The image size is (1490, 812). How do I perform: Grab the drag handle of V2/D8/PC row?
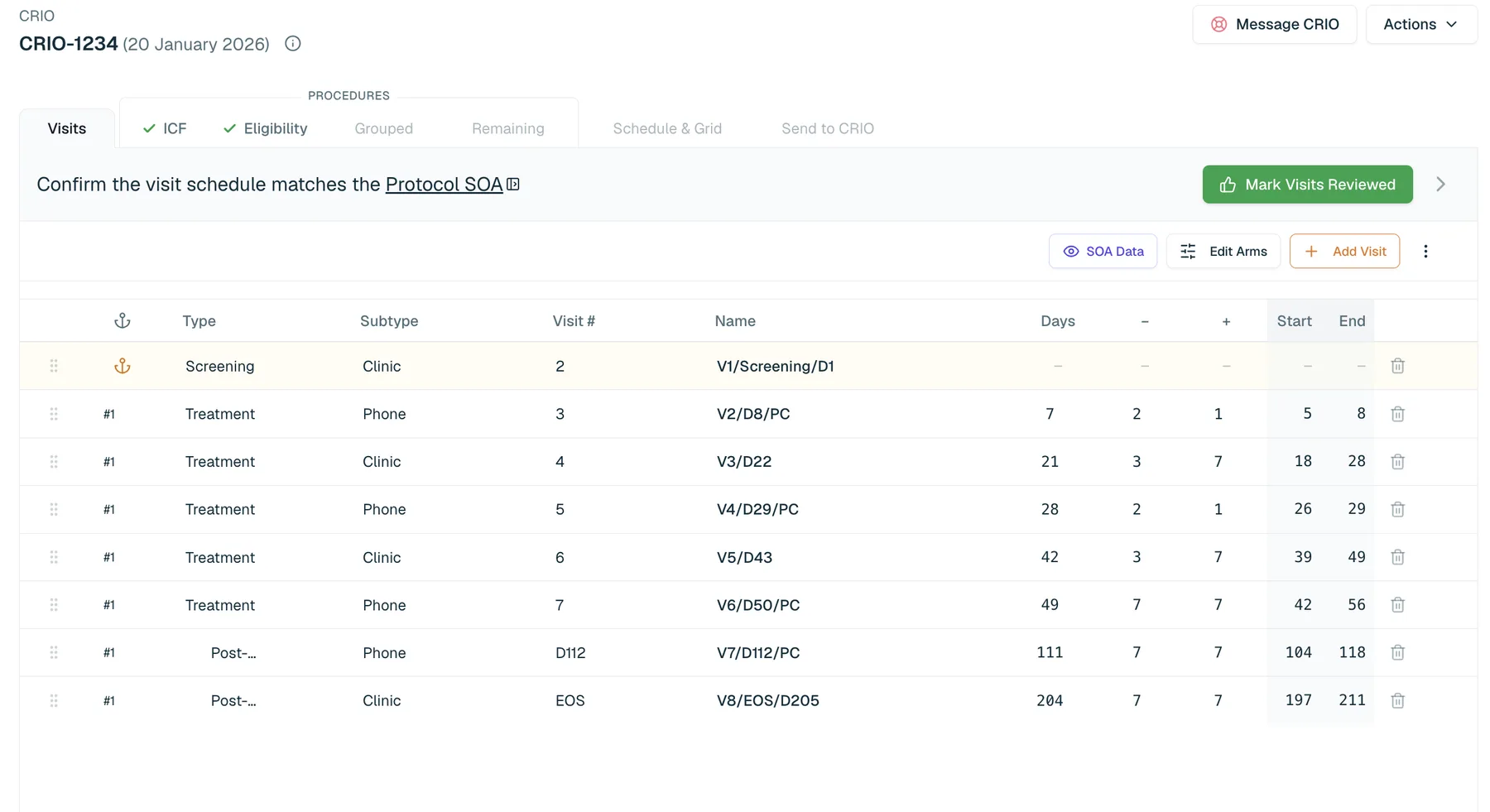54,414
